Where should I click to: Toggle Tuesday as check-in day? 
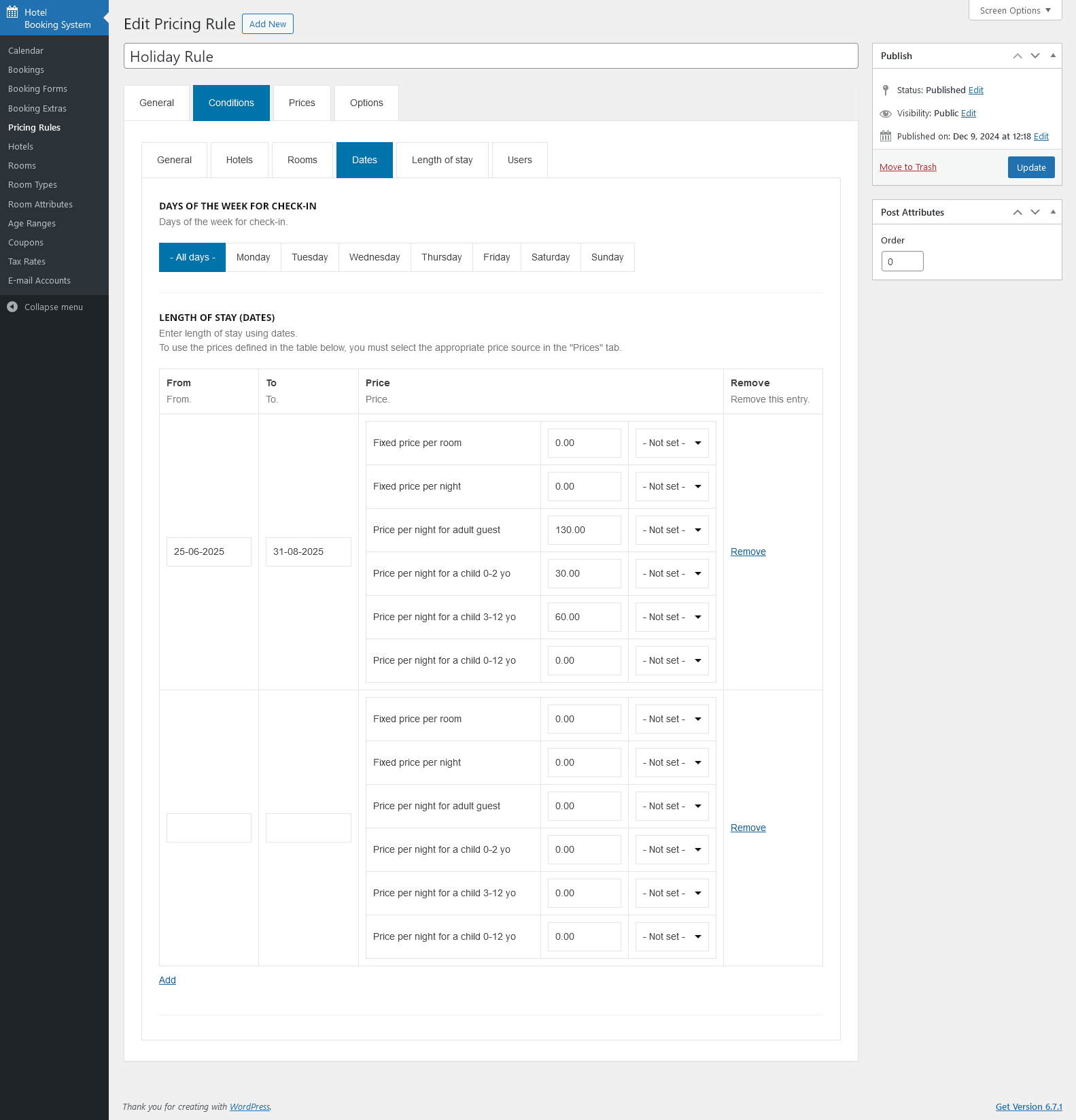[x=310, y=257]
